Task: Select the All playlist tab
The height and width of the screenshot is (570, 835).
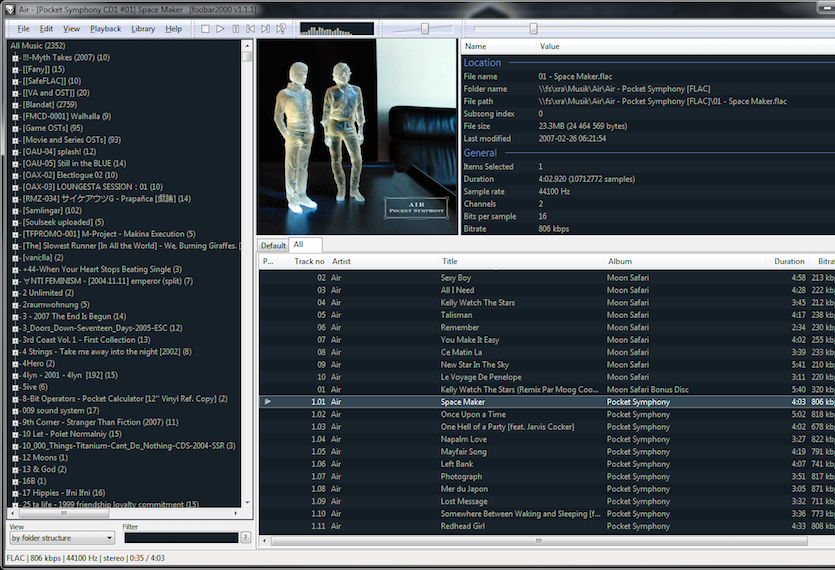Action: coord(305,245)
